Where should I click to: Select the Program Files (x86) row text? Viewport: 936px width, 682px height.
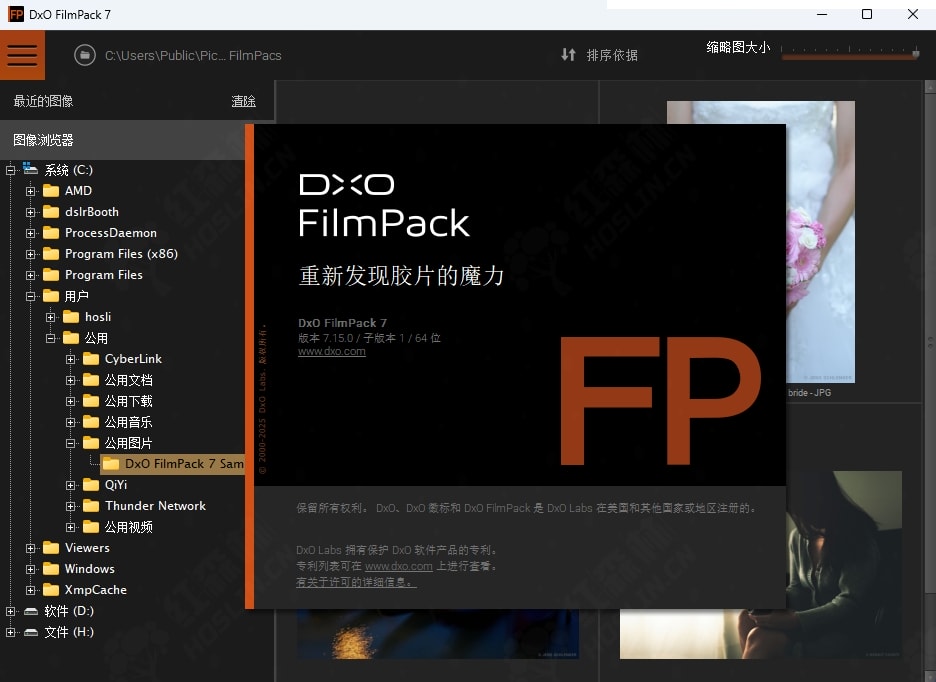[x=121, y=254]
